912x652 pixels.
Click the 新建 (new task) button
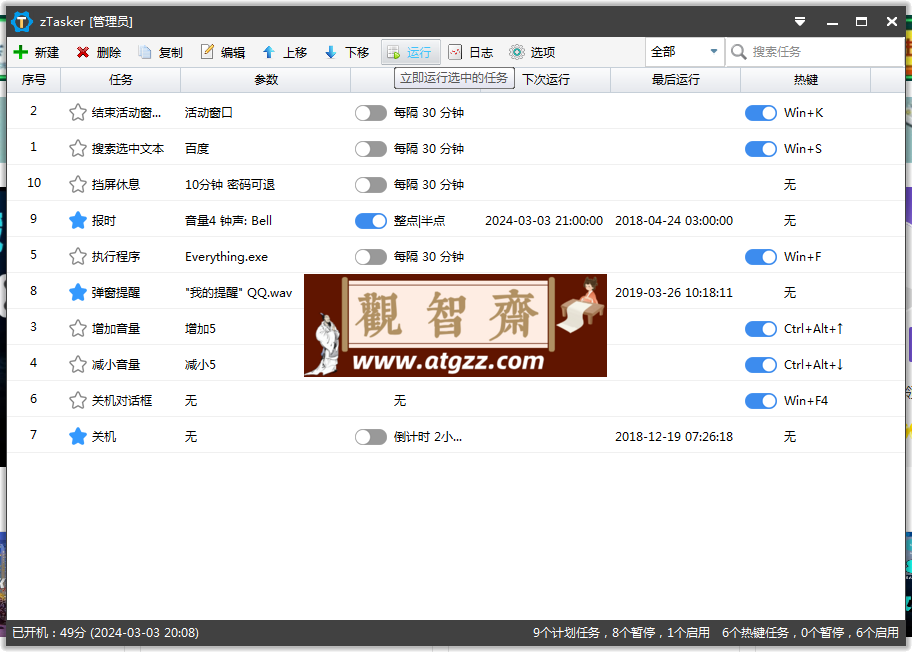click(x=36, y=52)
